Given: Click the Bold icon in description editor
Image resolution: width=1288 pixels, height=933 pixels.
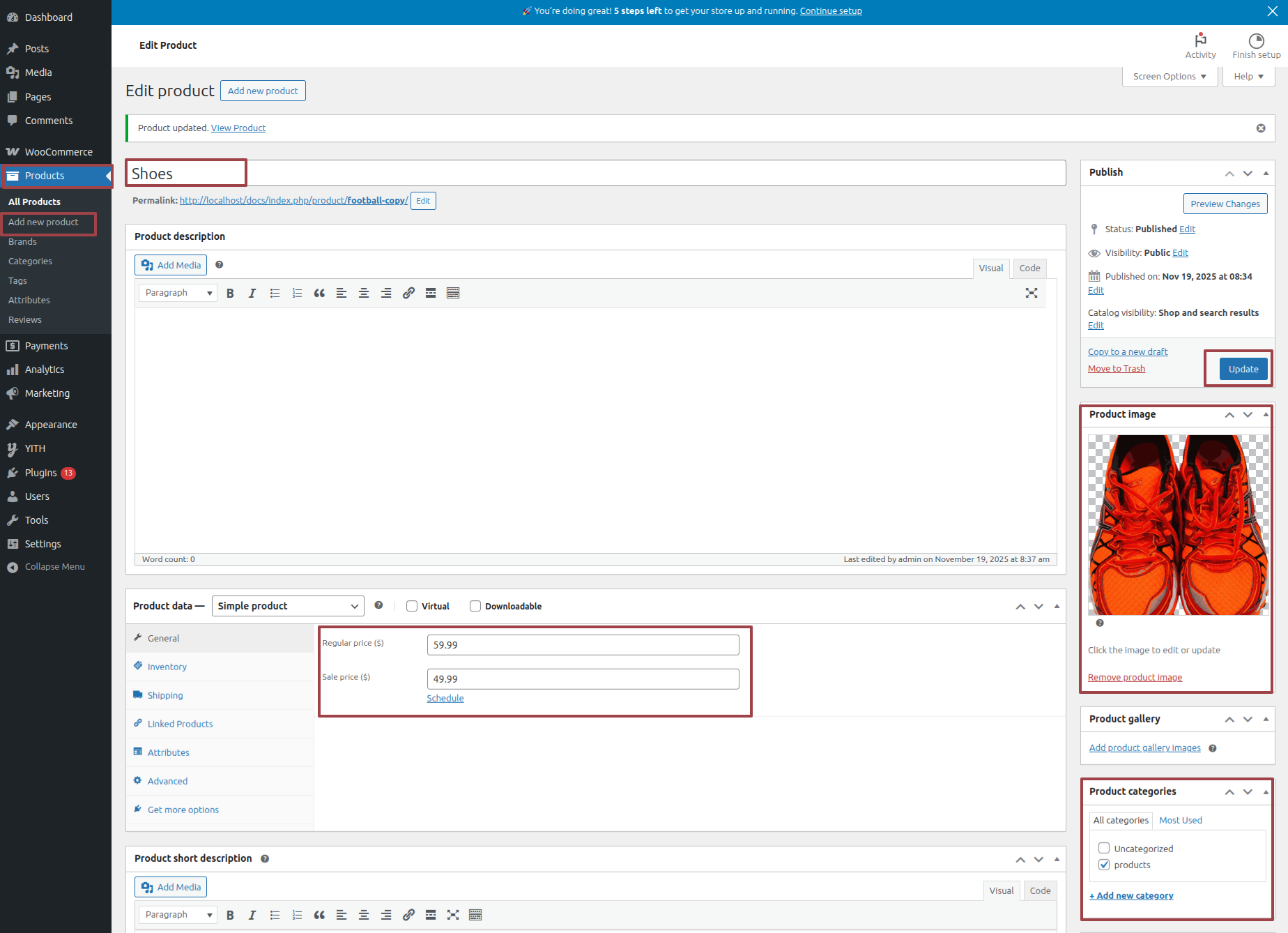Looking at the screenshot, I should 230,294.
